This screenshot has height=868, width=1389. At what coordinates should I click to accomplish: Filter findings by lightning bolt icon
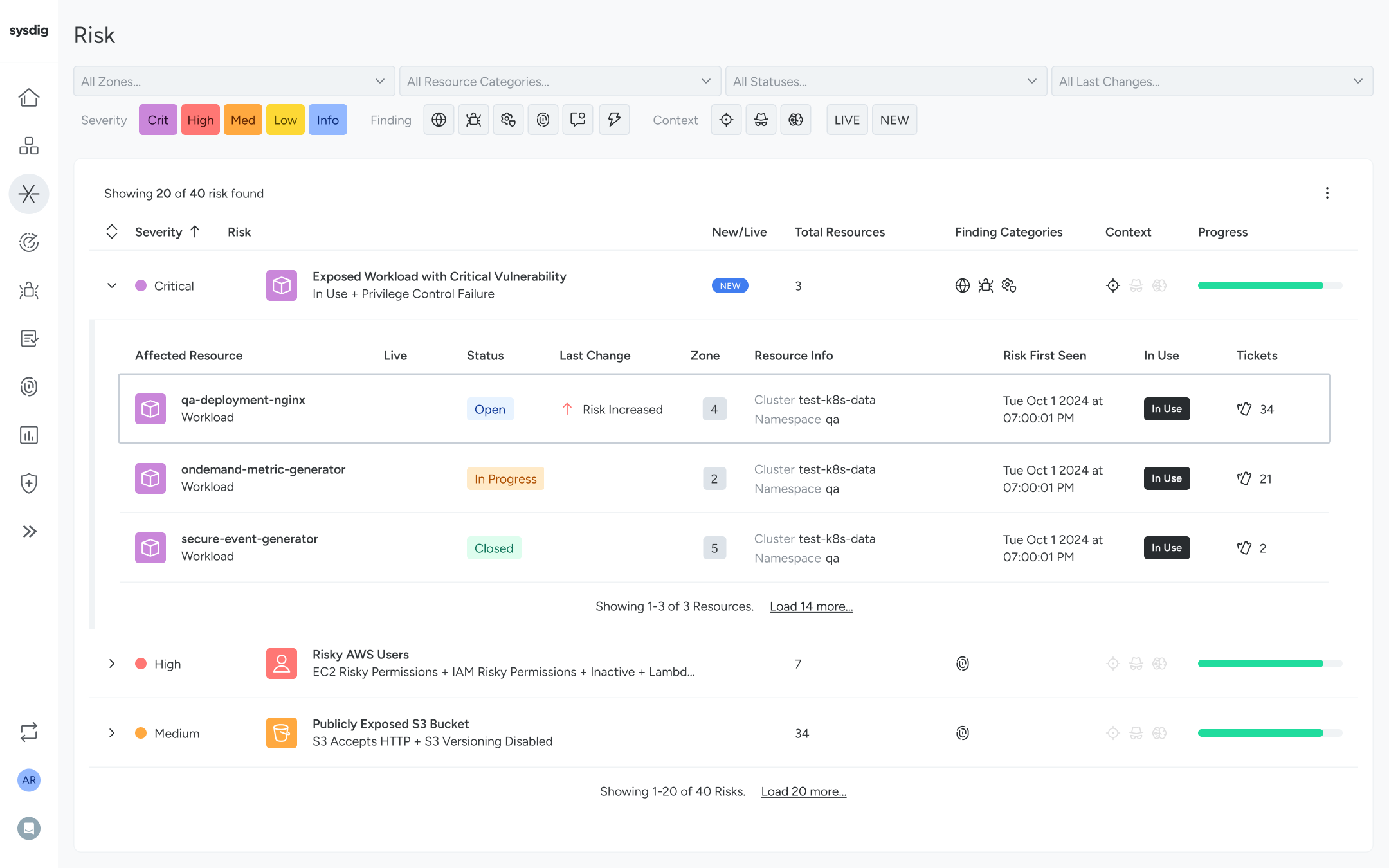[613, 120]
